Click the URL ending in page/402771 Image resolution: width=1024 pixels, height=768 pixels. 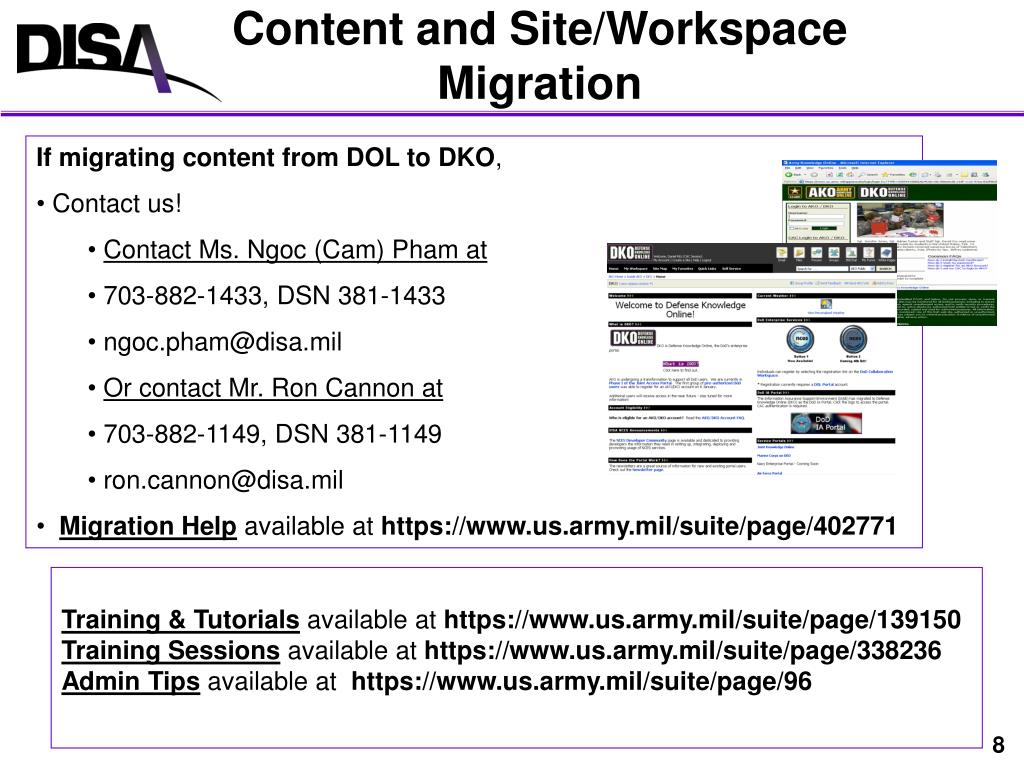pyautogui.click(x=639, y=526)
